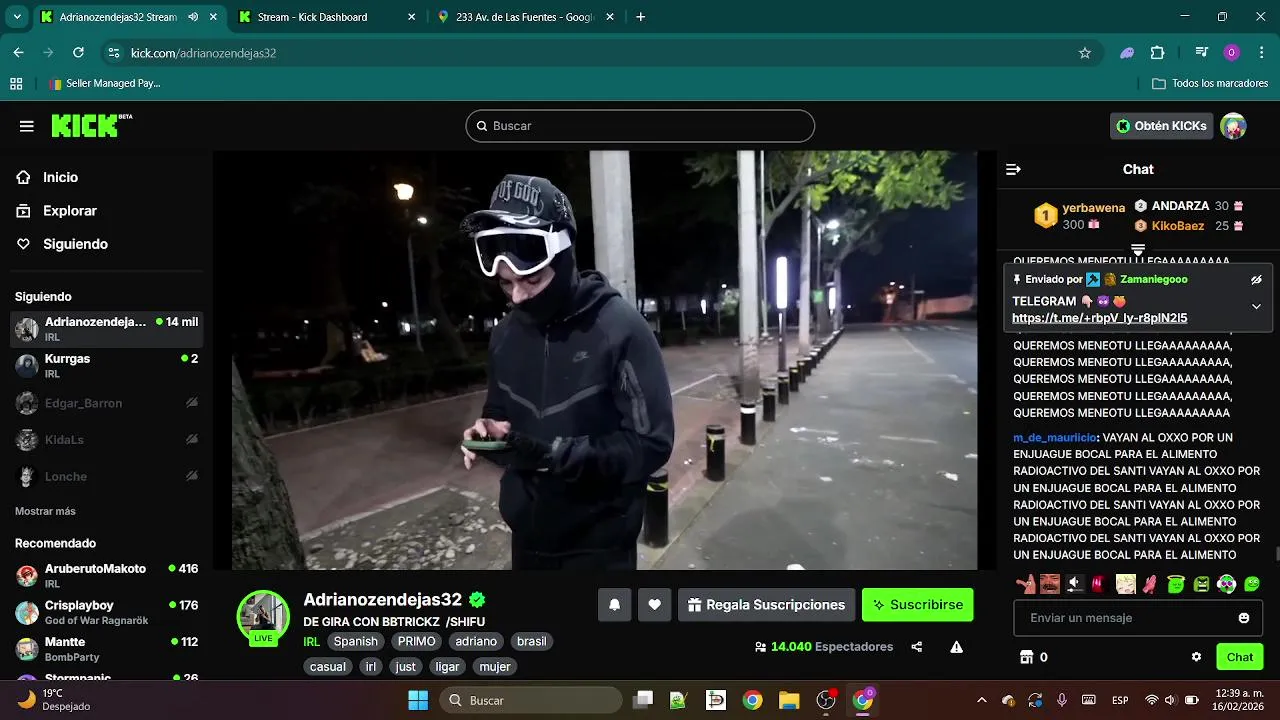Open a new browser tab
Screen dimensions: 1280x720
(x=641, y=17)
